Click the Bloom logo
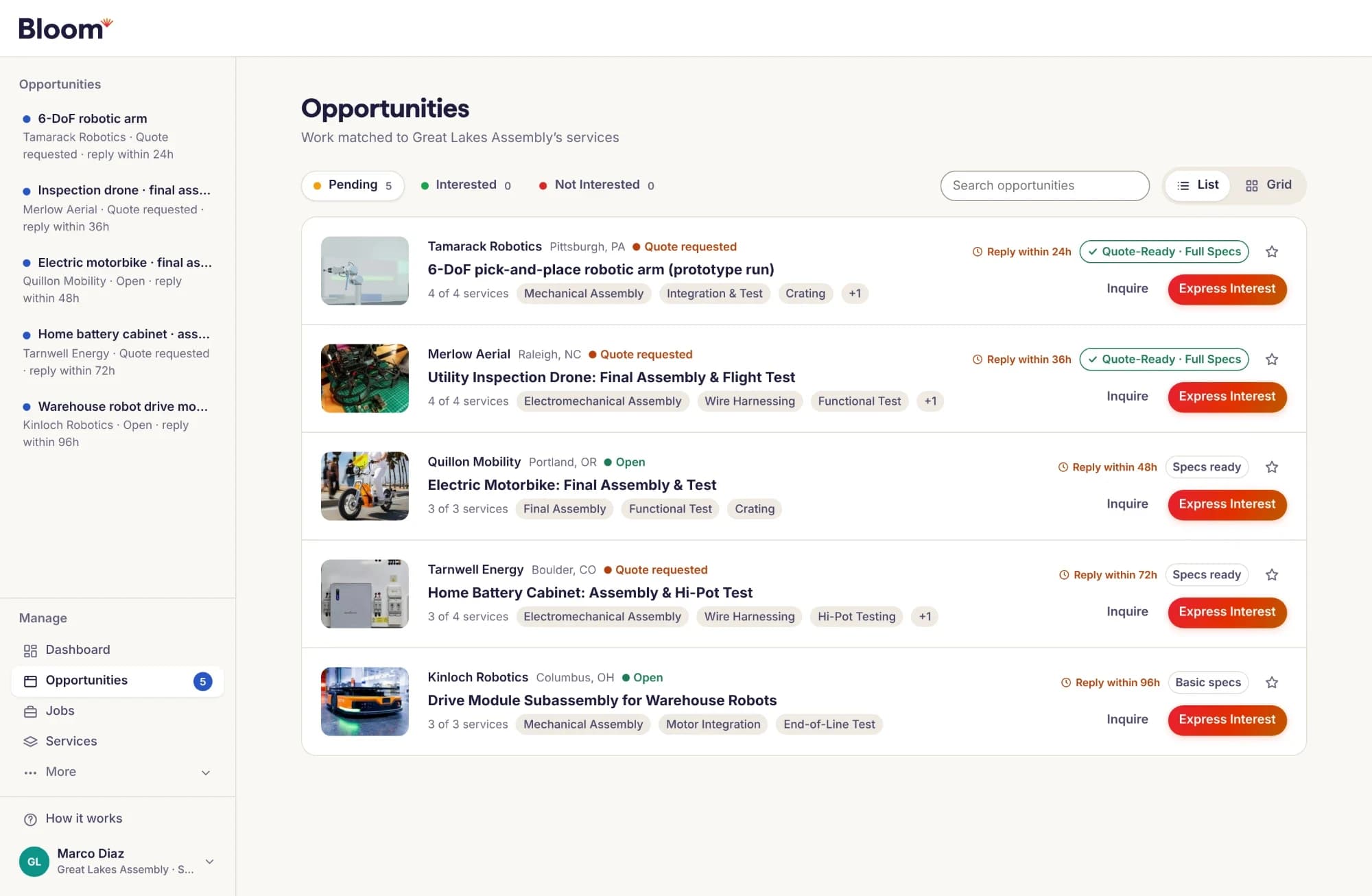 click(x=65, y=28)
